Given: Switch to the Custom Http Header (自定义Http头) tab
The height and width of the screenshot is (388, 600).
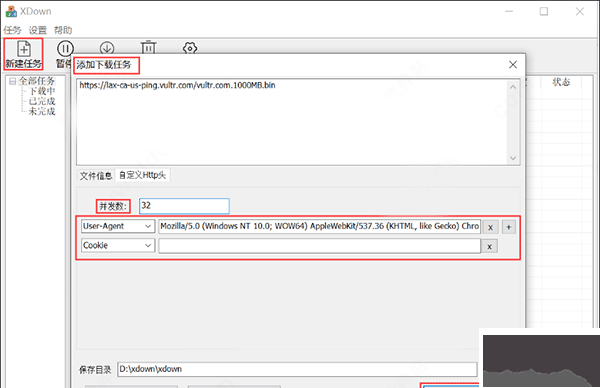Looking at the screenshot, I should (x=142, y=175).
